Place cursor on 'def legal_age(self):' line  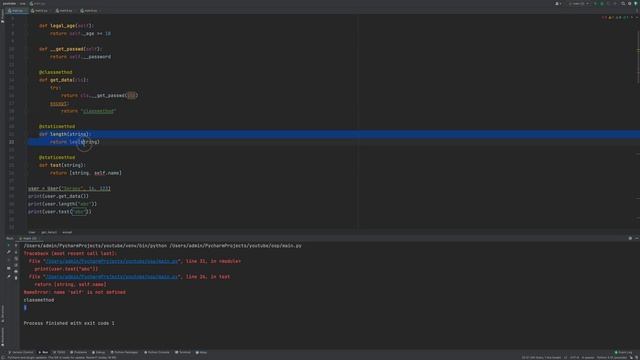tap(66, 26)
